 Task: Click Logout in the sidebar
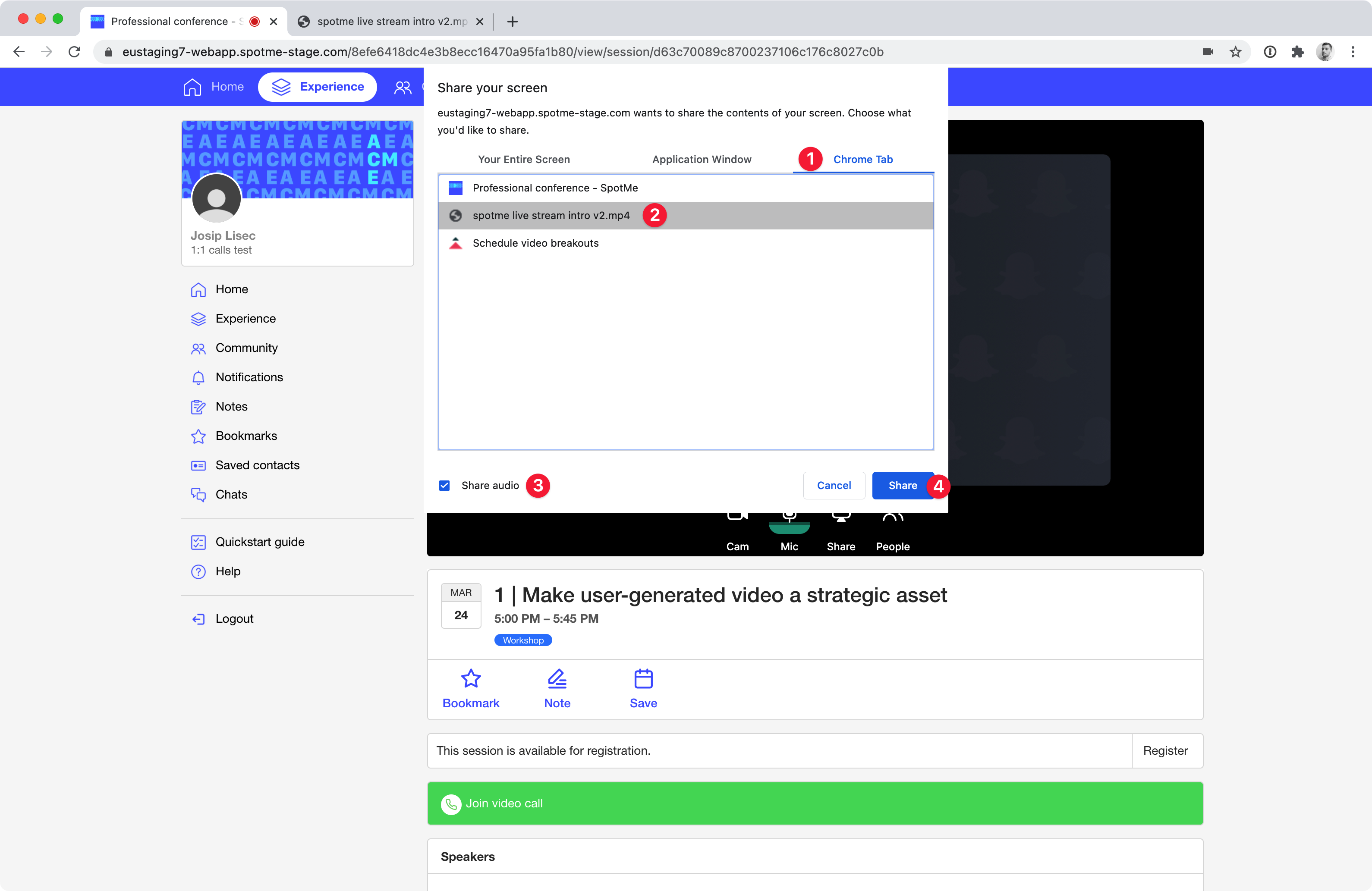223,619
